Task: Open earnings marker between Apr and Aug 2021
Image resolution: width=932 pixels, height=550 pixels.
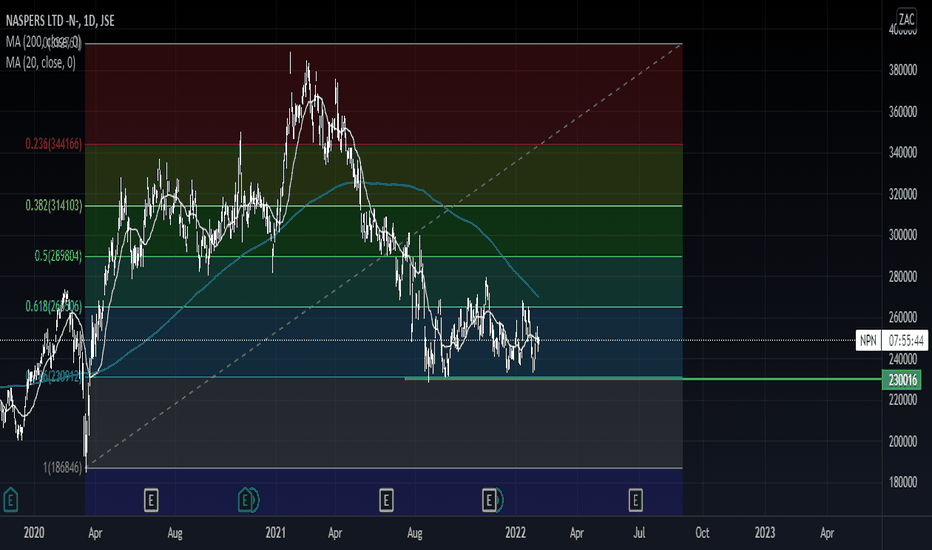Action: 386,501
